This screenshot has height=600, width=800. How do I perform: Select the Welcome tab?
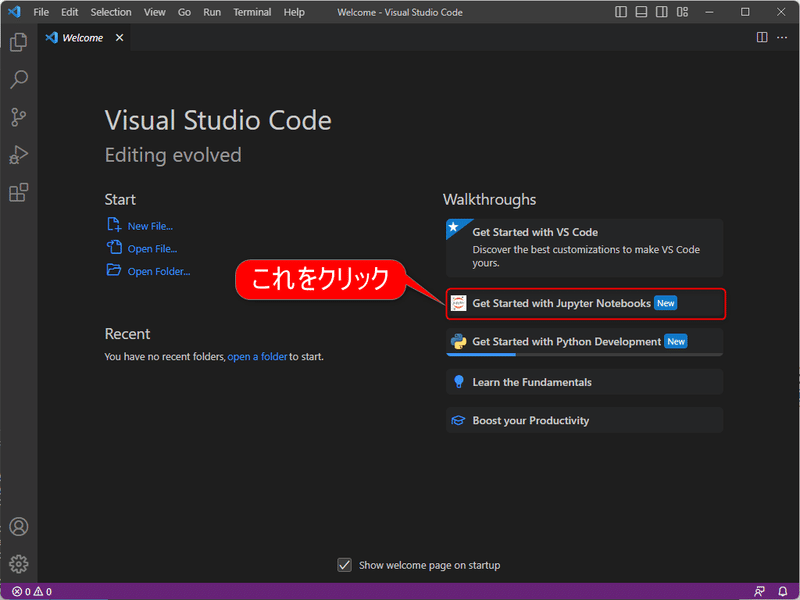coord(85,38)
